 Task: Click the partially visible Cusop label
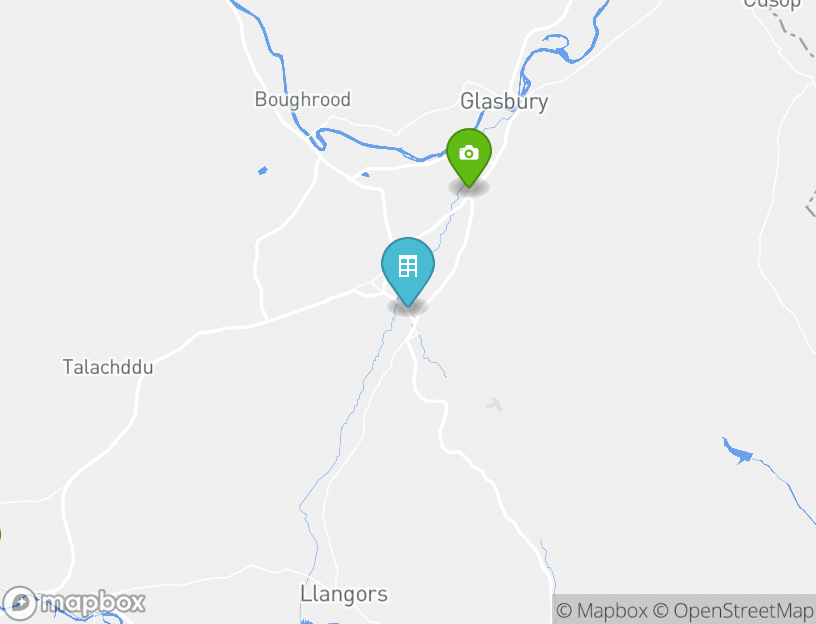(x=772, y=4)
